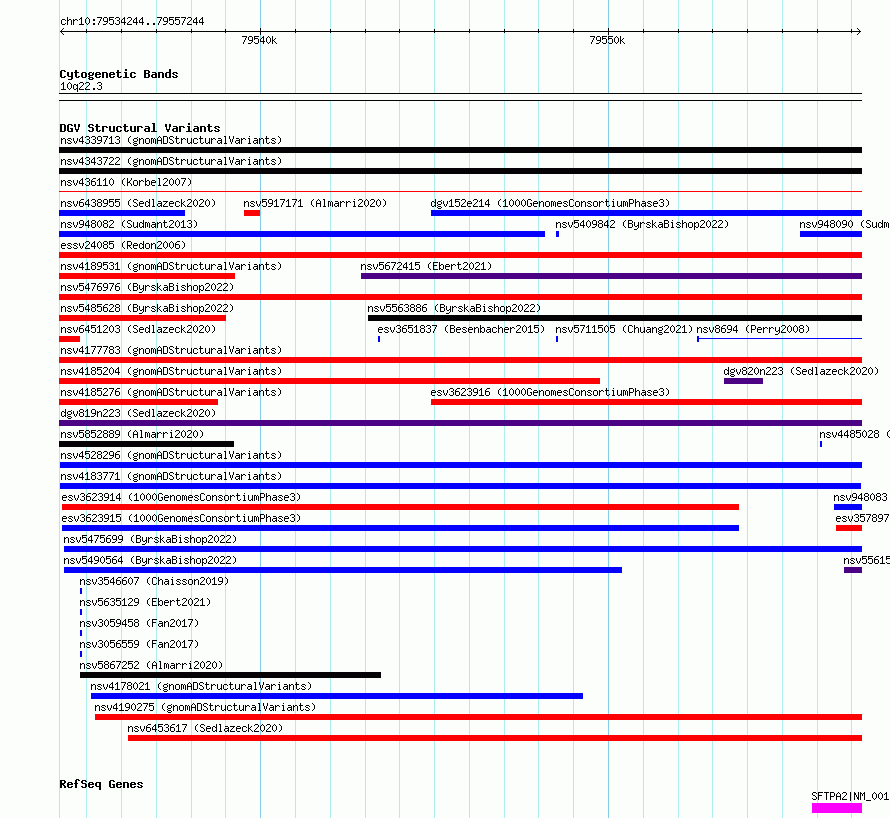This screenshot has width=890, height=818.
Task: Click the nsv5867252 Almarri2020 label
Action: click(151, 665)
